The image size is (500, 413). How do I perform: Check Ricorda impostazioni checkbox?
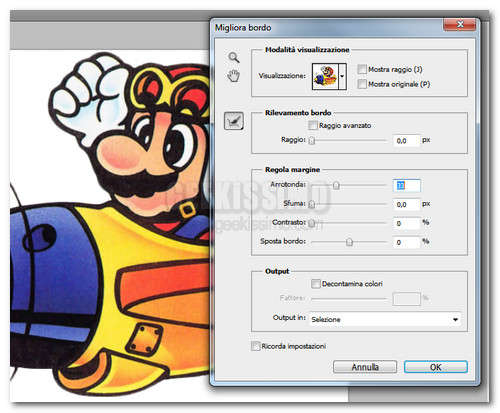256,346
